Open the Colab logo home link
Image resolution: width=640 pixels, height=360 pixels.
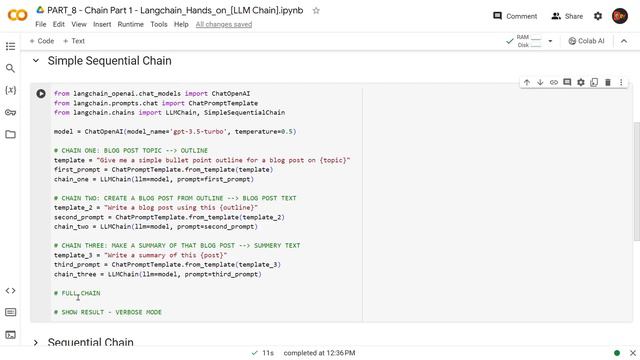[18, 16]
